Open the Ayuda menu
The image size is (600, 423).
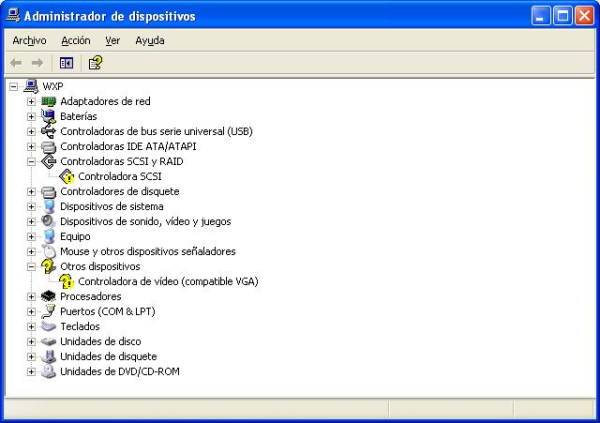(150, 41)
